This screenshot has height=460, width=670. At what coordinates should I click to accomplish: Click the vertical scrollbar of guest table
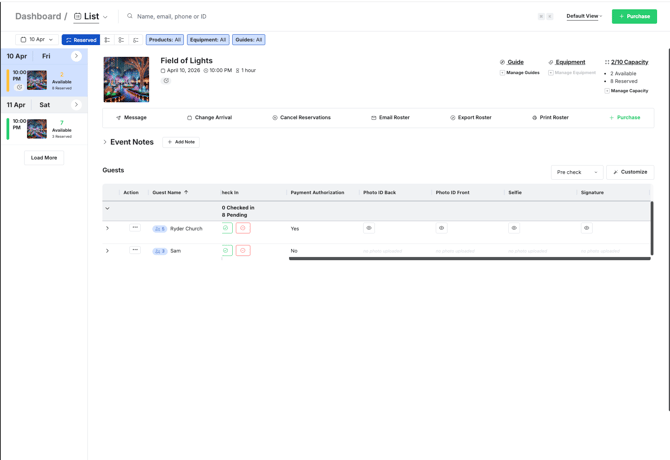652,228
